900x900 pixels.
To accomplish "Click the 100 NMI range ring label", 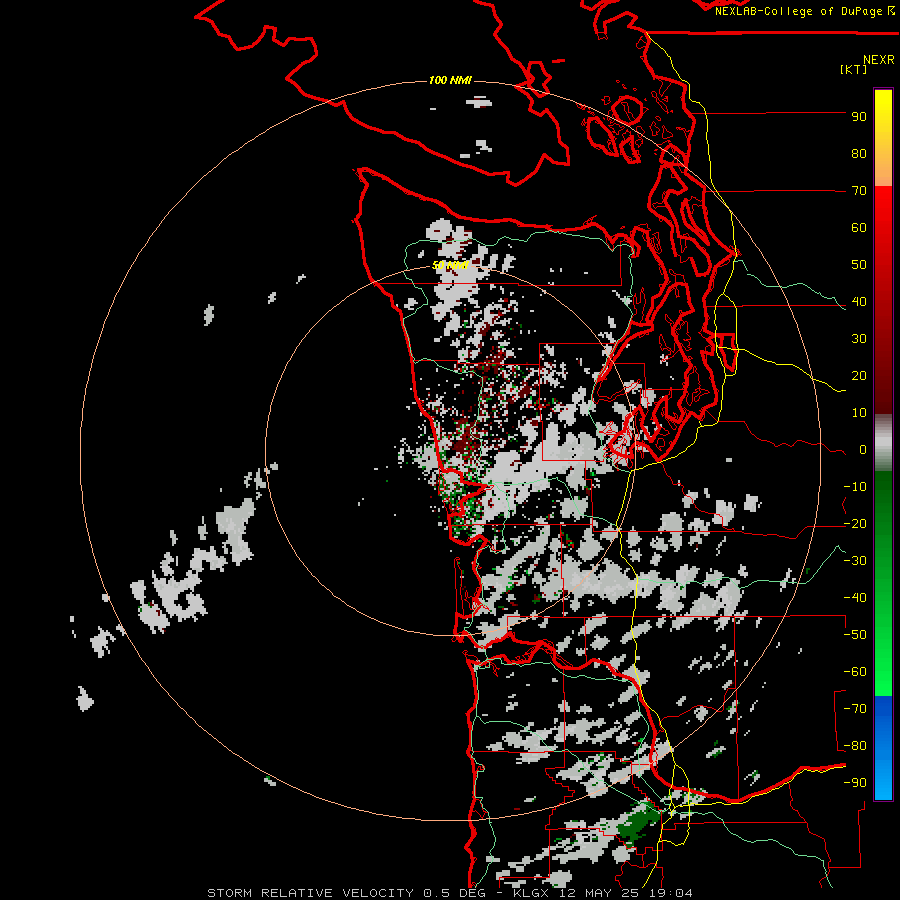I will 450,80.
